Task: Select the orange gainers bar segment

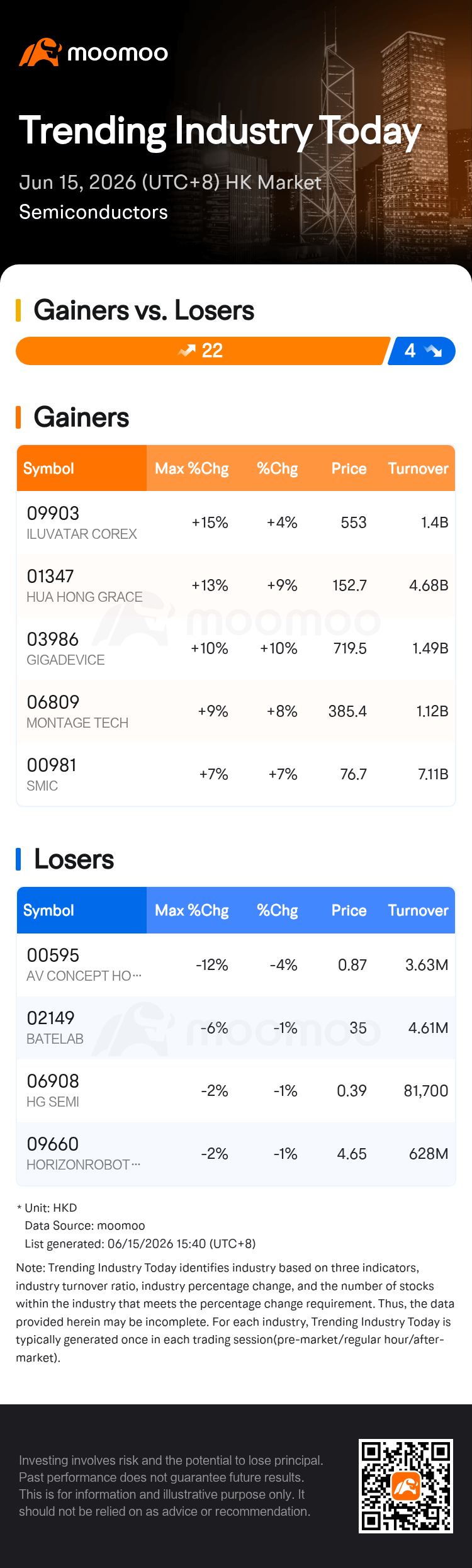Action: click(x=203, y=351)
